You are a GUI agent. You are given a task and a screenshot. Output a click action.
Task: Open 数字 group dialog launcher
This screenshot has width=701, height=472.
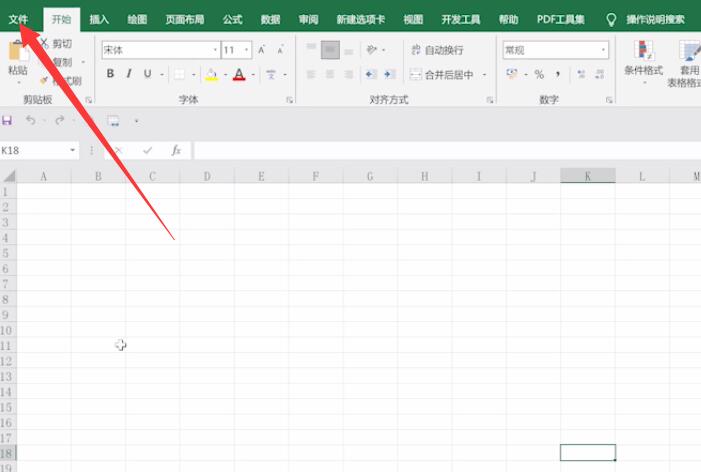609,100
